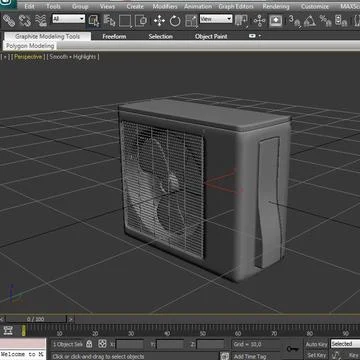The width and height of the screenshot is (360, 360).
Task: Enable Auto Key mode
Action: [316, 344]
